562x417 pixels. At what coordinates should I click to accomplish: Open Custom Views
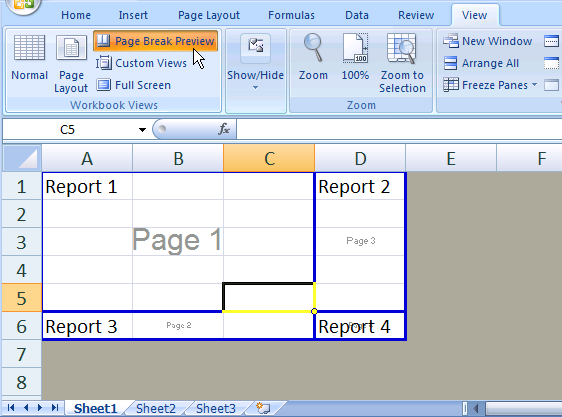pyautogui.click(x=141, y=63)
